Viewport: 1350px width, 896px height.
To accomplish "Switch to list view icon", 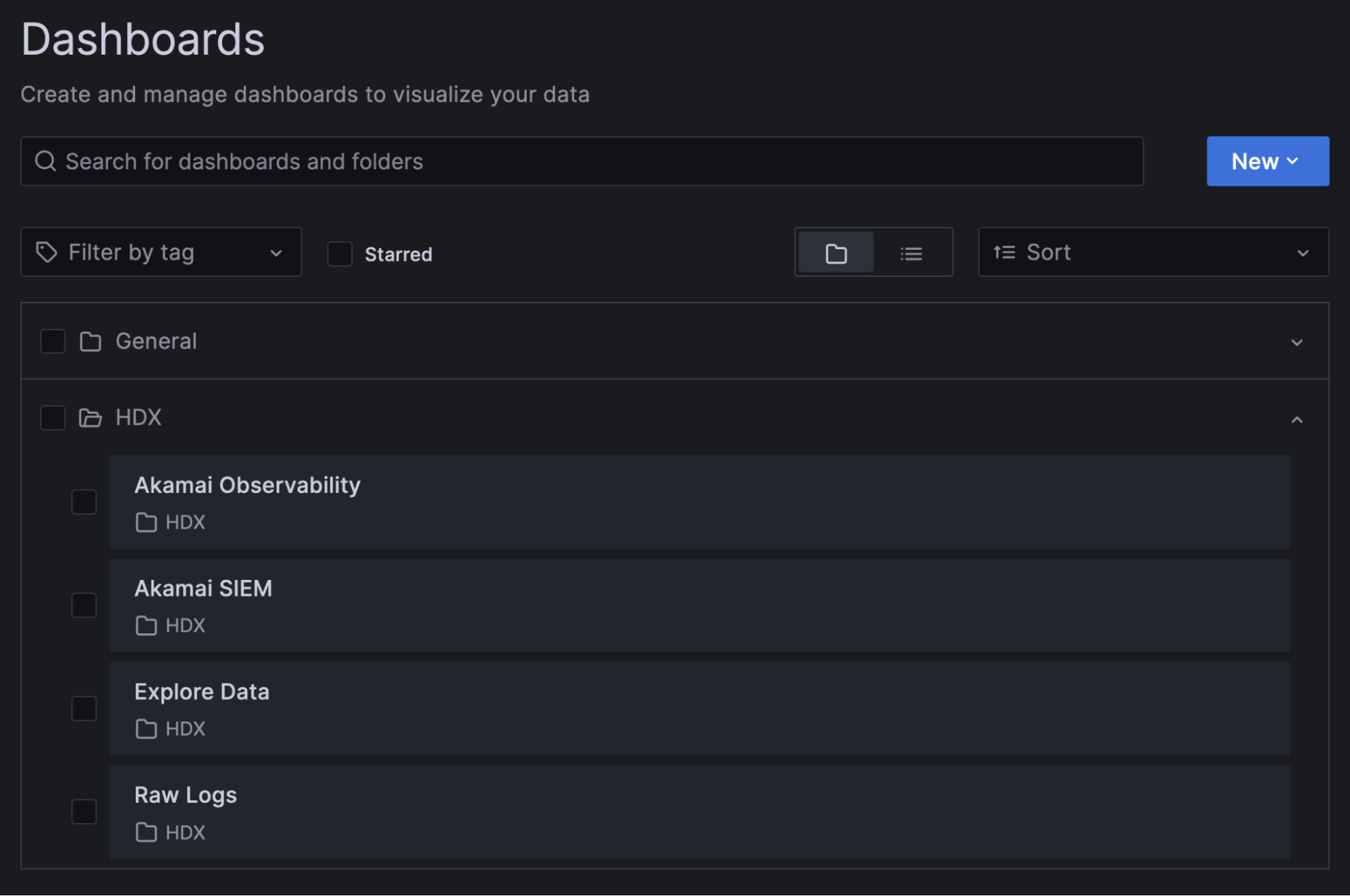I will 911,253.
